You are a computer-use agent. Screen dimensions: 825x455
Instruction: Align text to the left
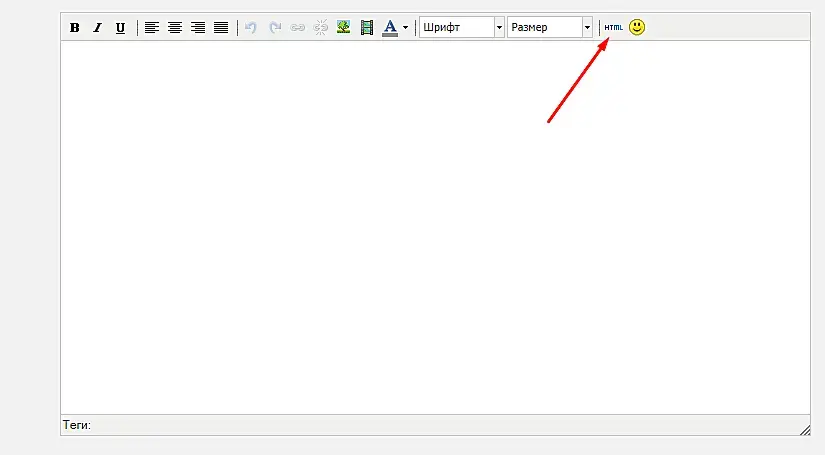(x=152, y=27)
